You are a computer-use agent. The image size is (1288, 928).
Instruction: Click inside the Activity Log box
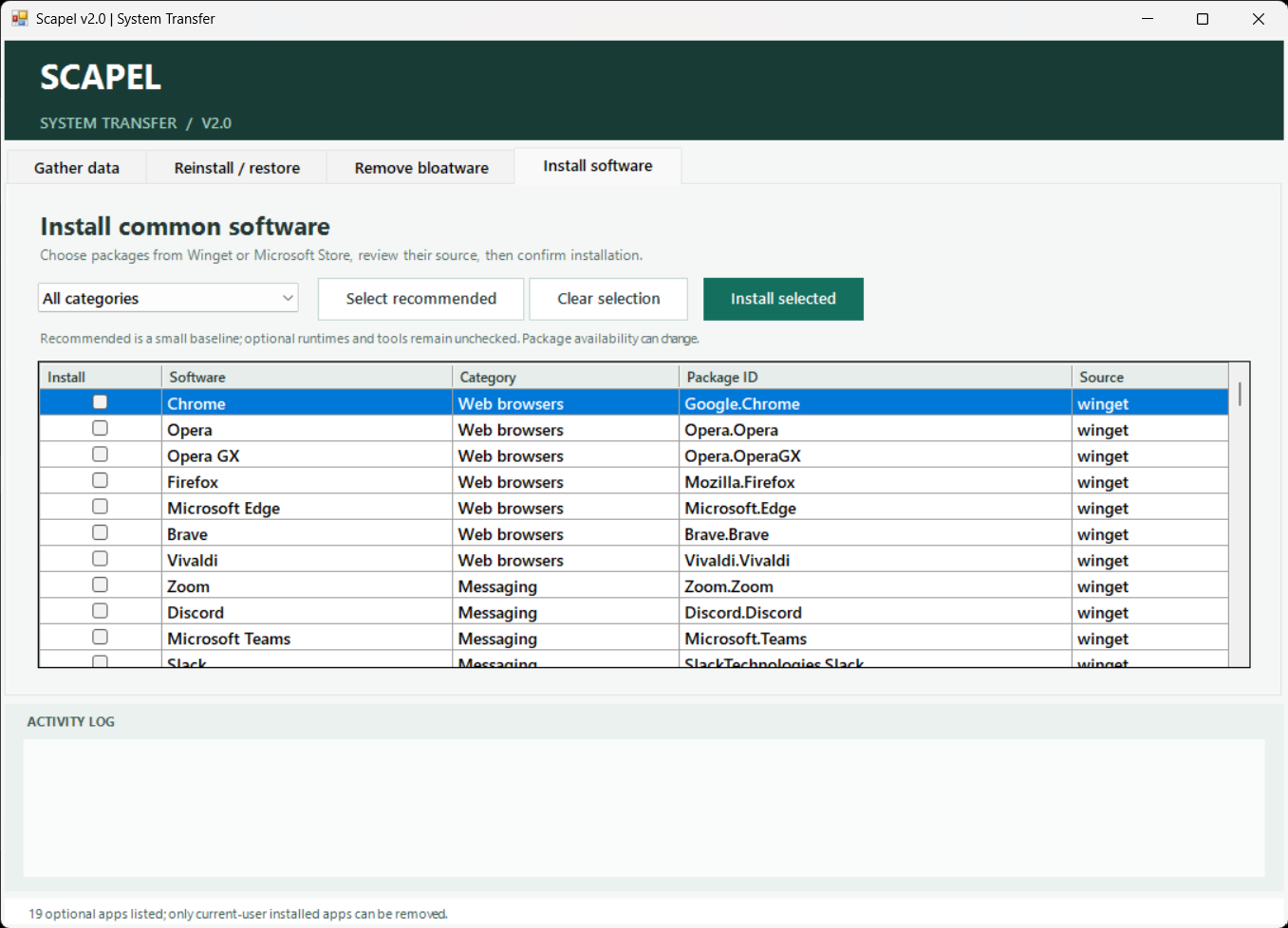(644, 807)
